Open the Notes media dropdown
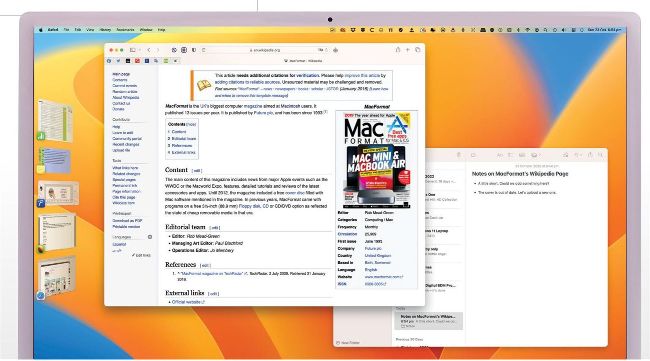The image size is (650, 361). click(535, 155)
